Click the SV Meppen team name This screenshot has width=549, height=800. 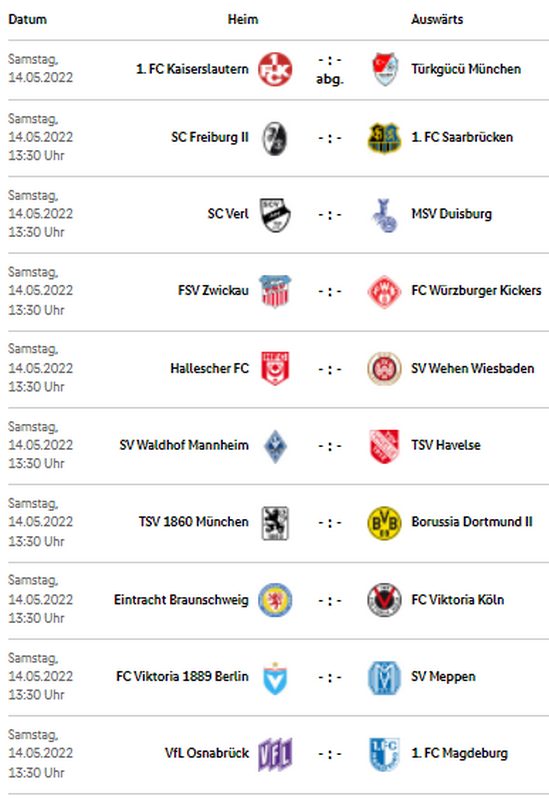pyautogui.click(x=443, y=677)
